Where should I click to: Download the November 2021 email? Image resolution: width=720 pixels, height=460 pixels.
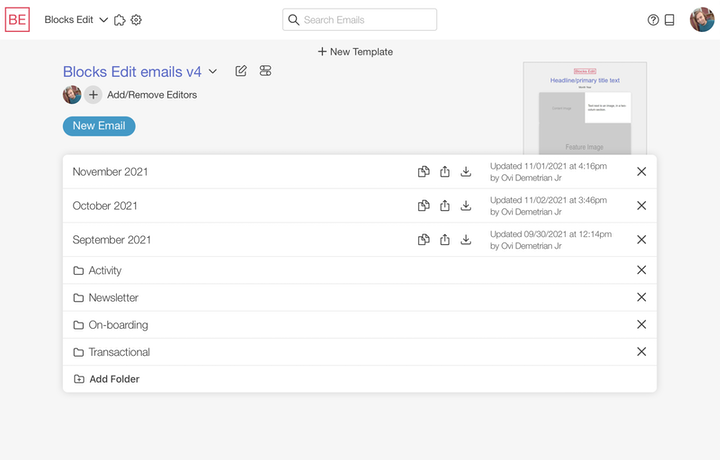point(466,172)
